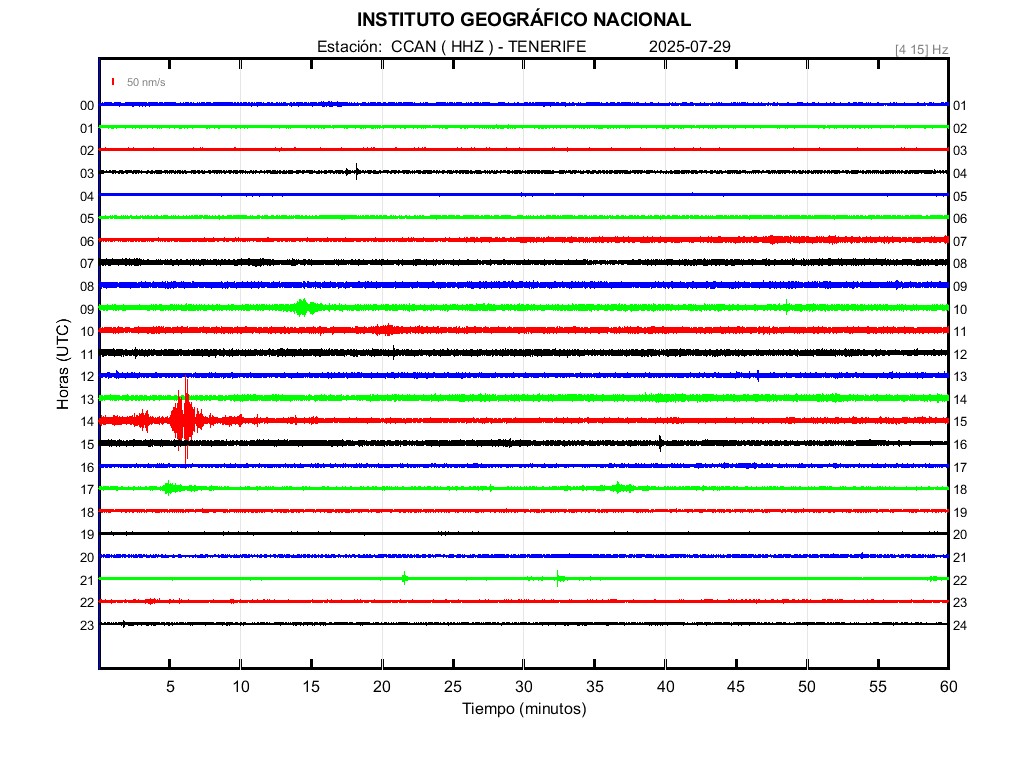Image resolution: width=1024 pixels, height=768 pixels.
Task: Click the 35 minute tick label
Action: coord(594,686)
